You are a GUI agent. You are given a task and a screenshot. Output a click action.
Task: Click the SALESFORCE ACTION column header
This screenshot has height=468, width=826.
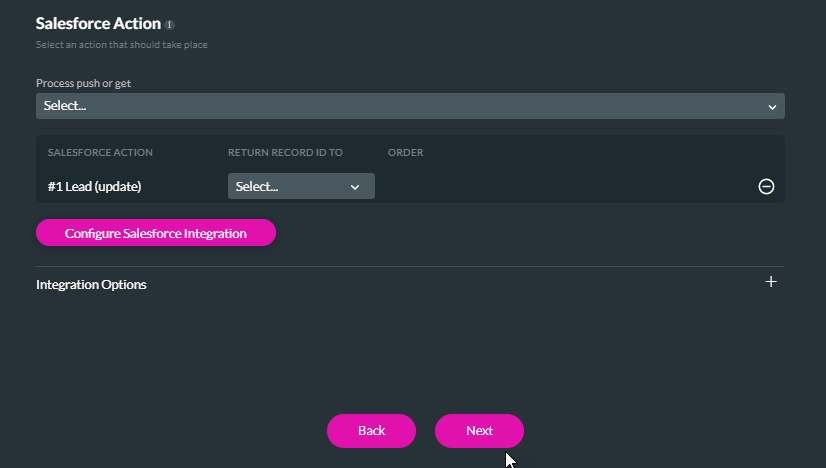(100, 153)
